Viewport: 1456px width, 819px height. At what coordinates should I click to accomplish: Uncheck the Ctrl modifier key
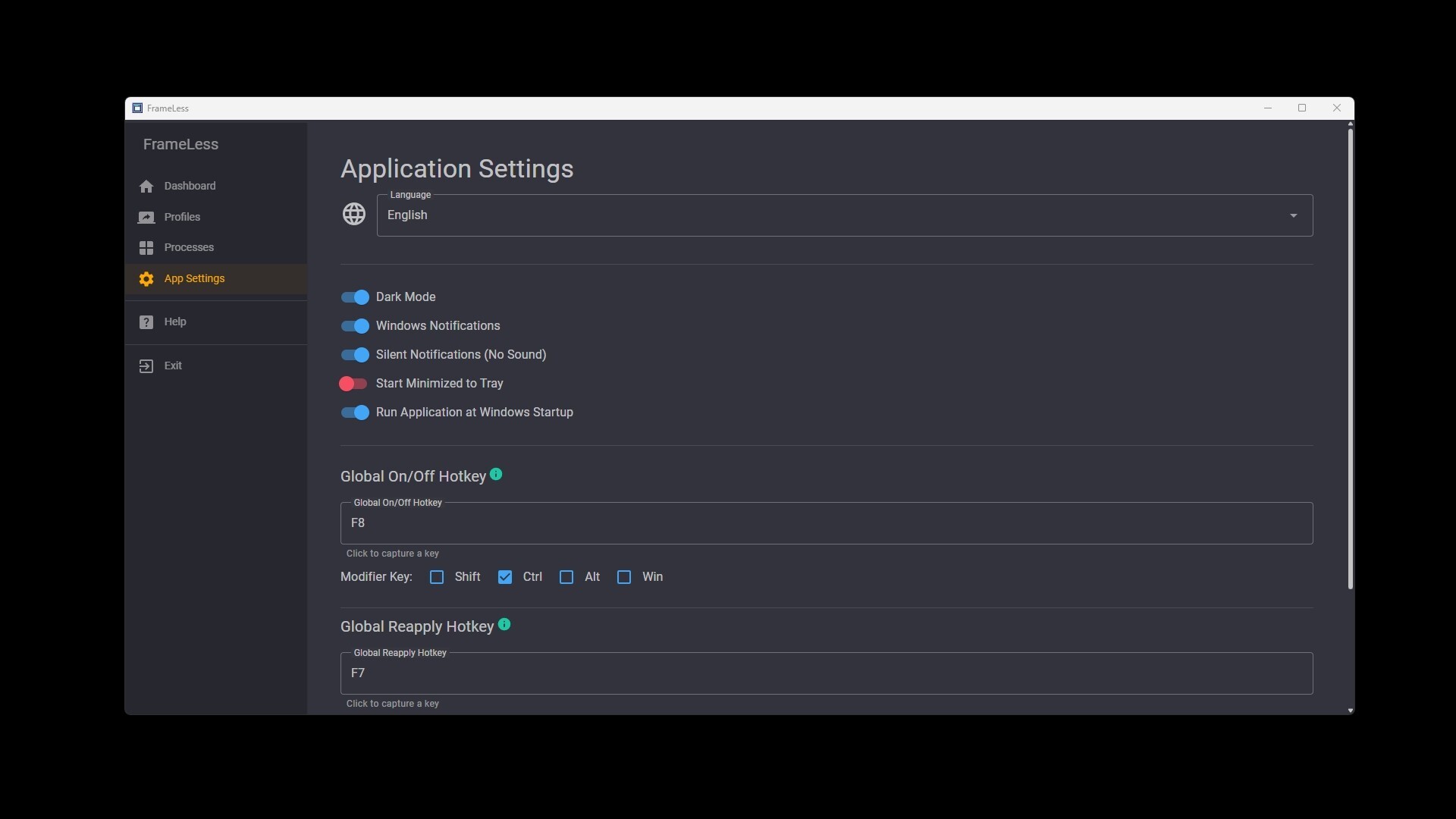(505, 576)
